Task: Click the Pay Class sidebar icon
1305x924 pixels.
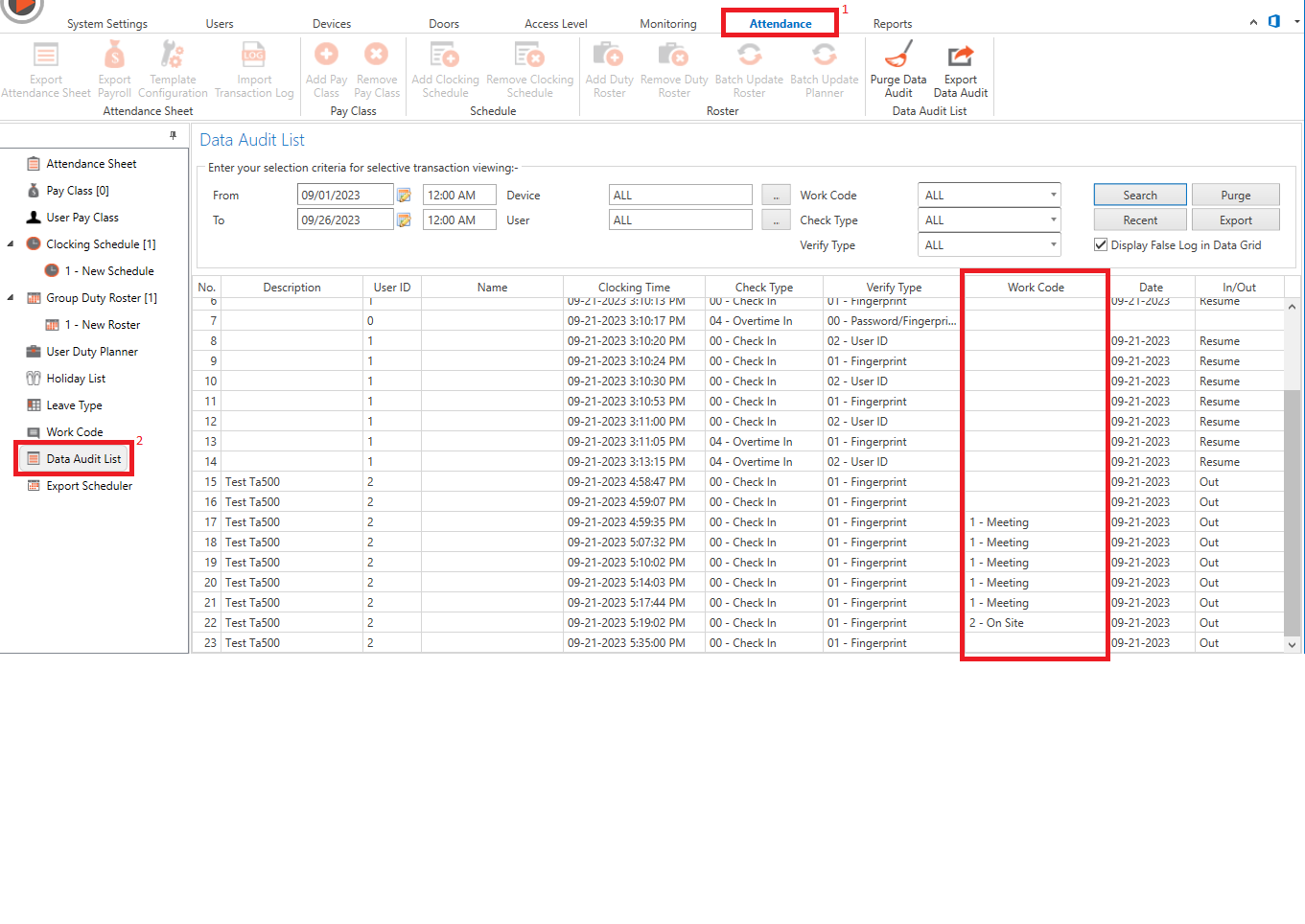Action: click(34, 191)
